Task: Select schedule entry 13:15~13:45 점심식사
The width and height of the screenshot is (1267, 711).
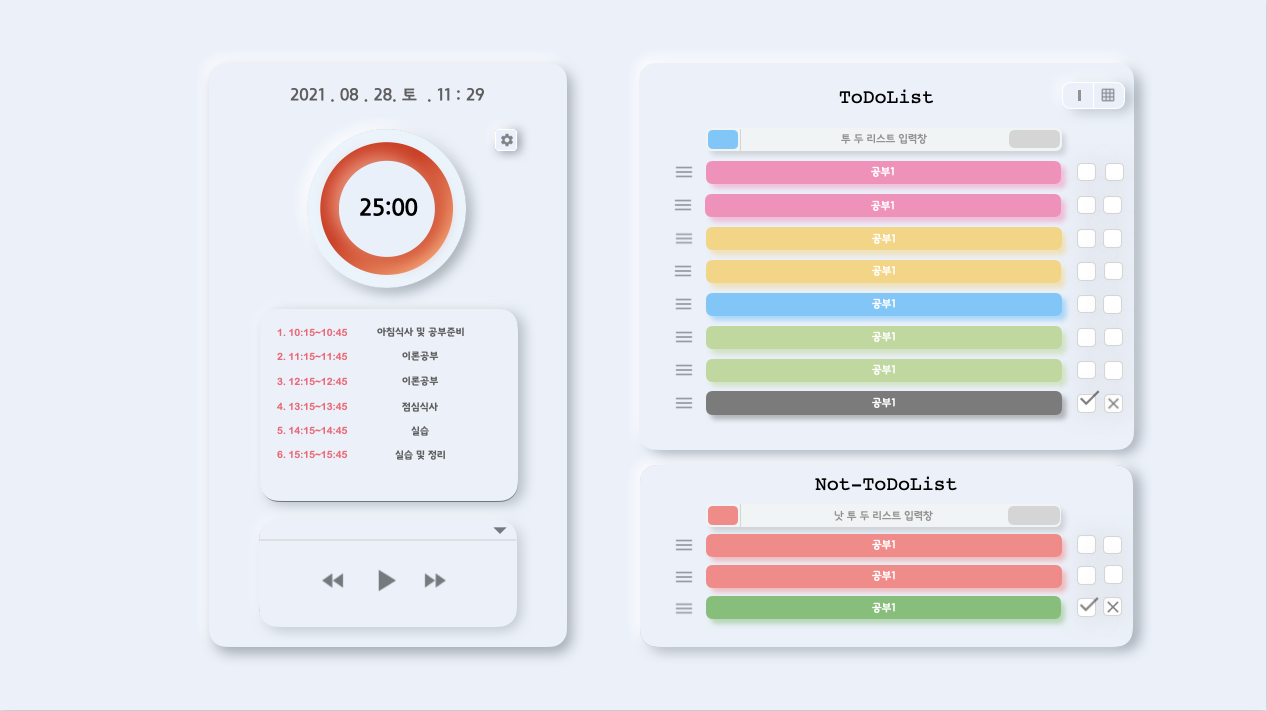Action: [358, 406]
